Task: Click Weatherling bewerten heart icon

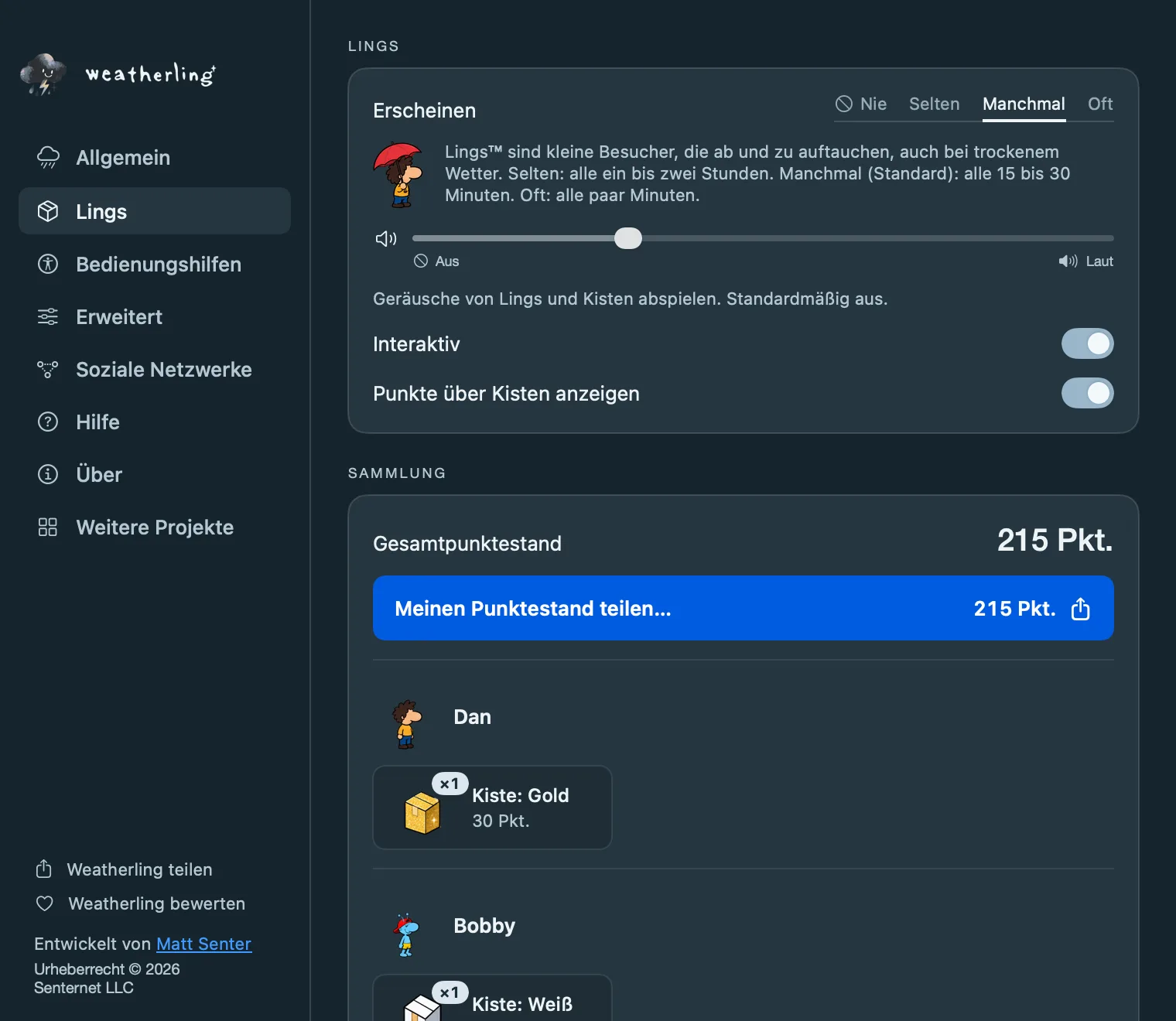Action: 45,903
